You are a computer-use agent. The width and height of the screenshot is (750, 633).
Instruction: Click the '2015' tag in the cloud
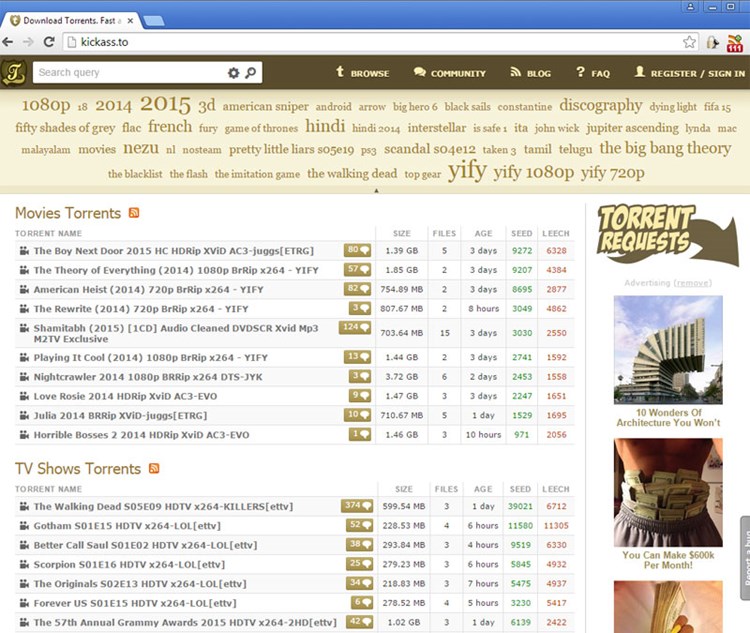point(165,104)
